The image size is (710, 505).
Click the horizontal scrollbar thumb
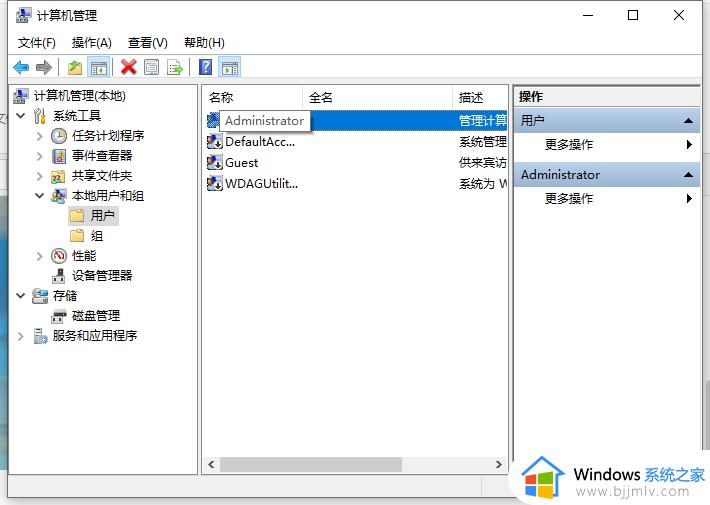[311, 464]
